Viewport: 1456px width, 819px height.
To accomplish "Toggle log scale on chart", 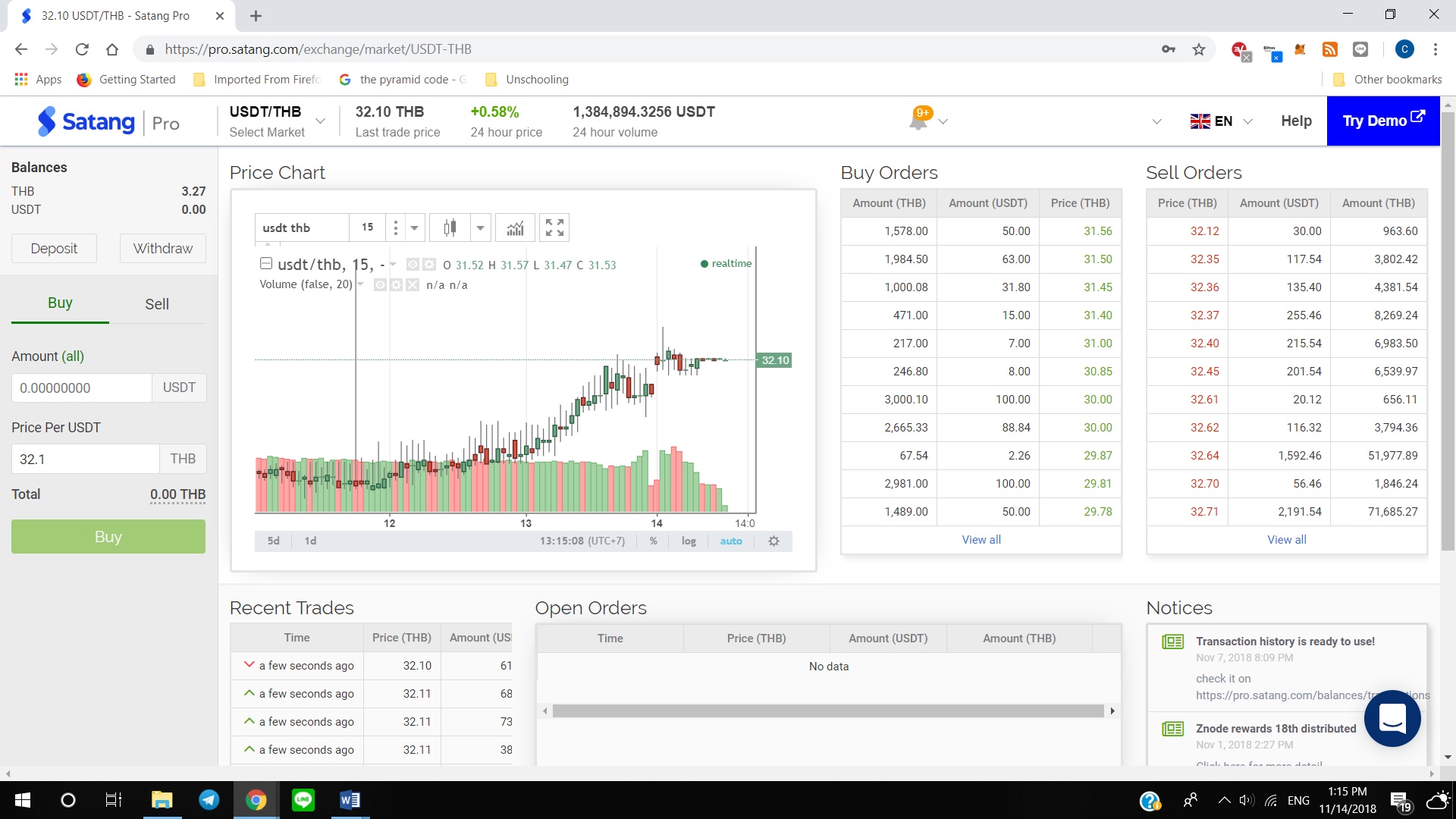I will tap(689, 541).
